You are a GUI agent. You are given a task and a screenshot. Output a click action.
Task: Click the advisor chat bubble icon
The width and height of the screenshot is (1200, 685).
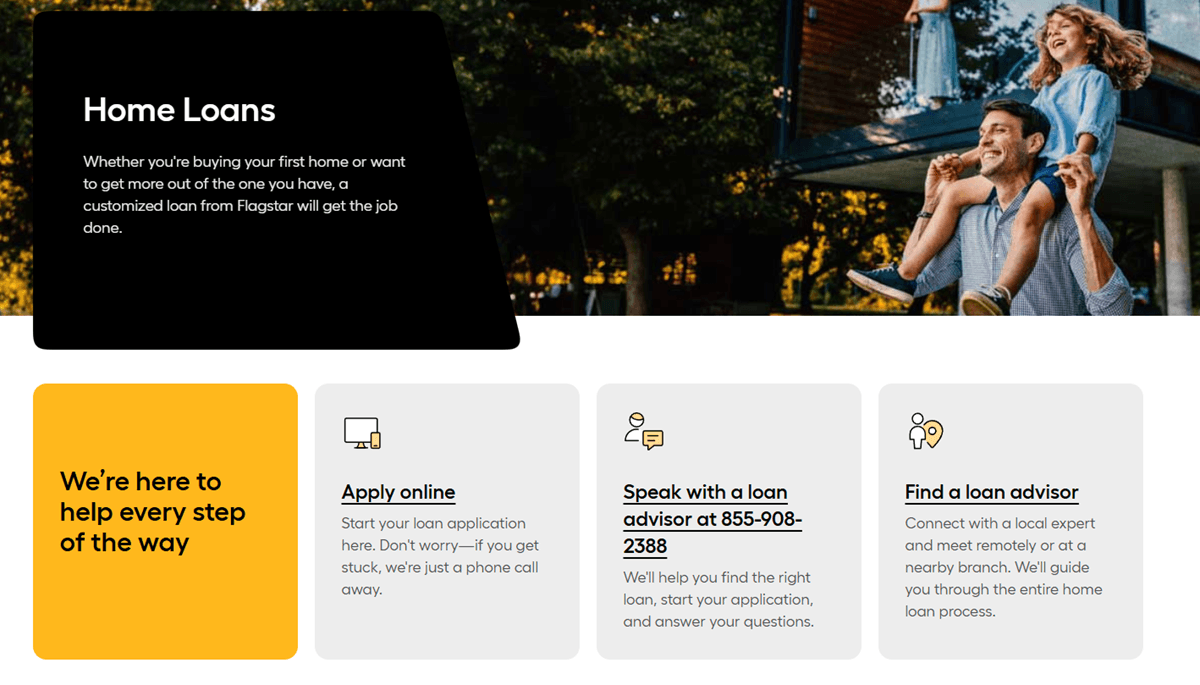point(644,431)
